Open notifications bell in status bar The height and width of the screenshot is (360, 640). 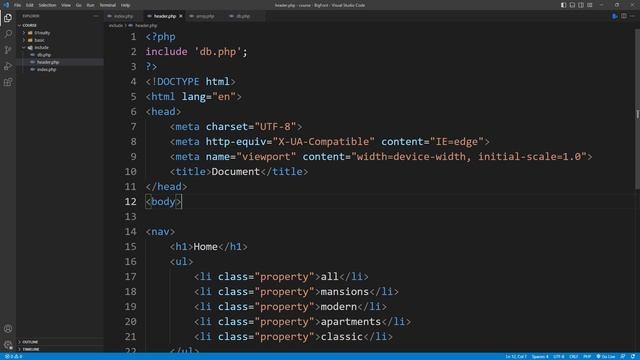point(632,356)
